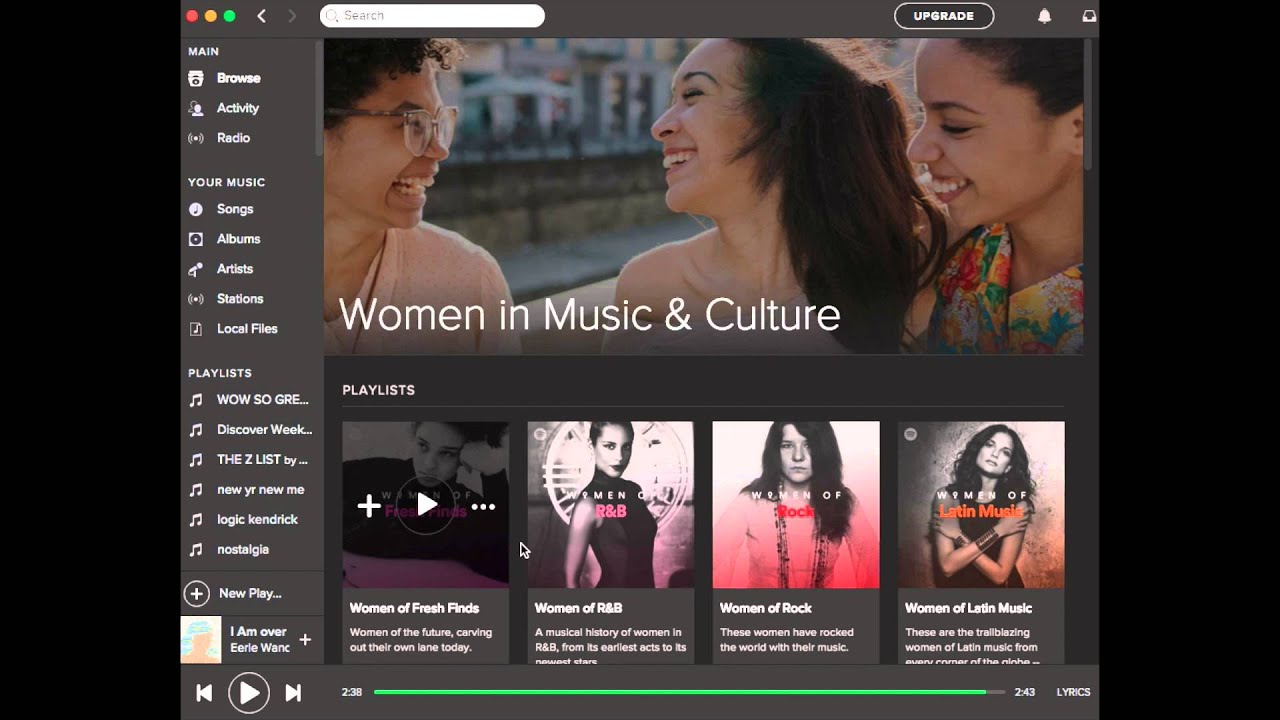Click the 2:43 track duration
Screen dimensions: 1280x720
pyautogui.click(x=1024, y=692)
